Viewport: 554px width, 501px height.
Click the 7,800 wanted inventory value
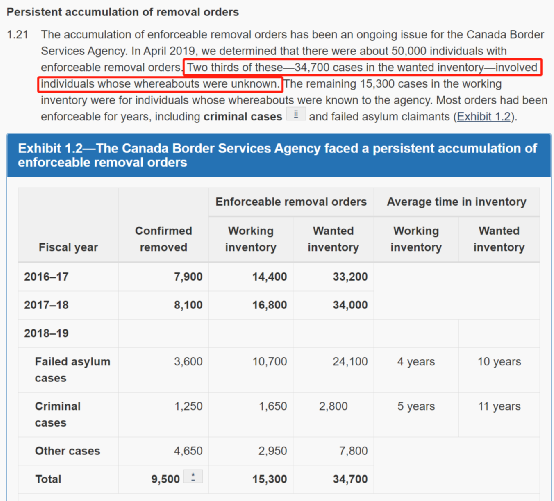pos(354,451)
